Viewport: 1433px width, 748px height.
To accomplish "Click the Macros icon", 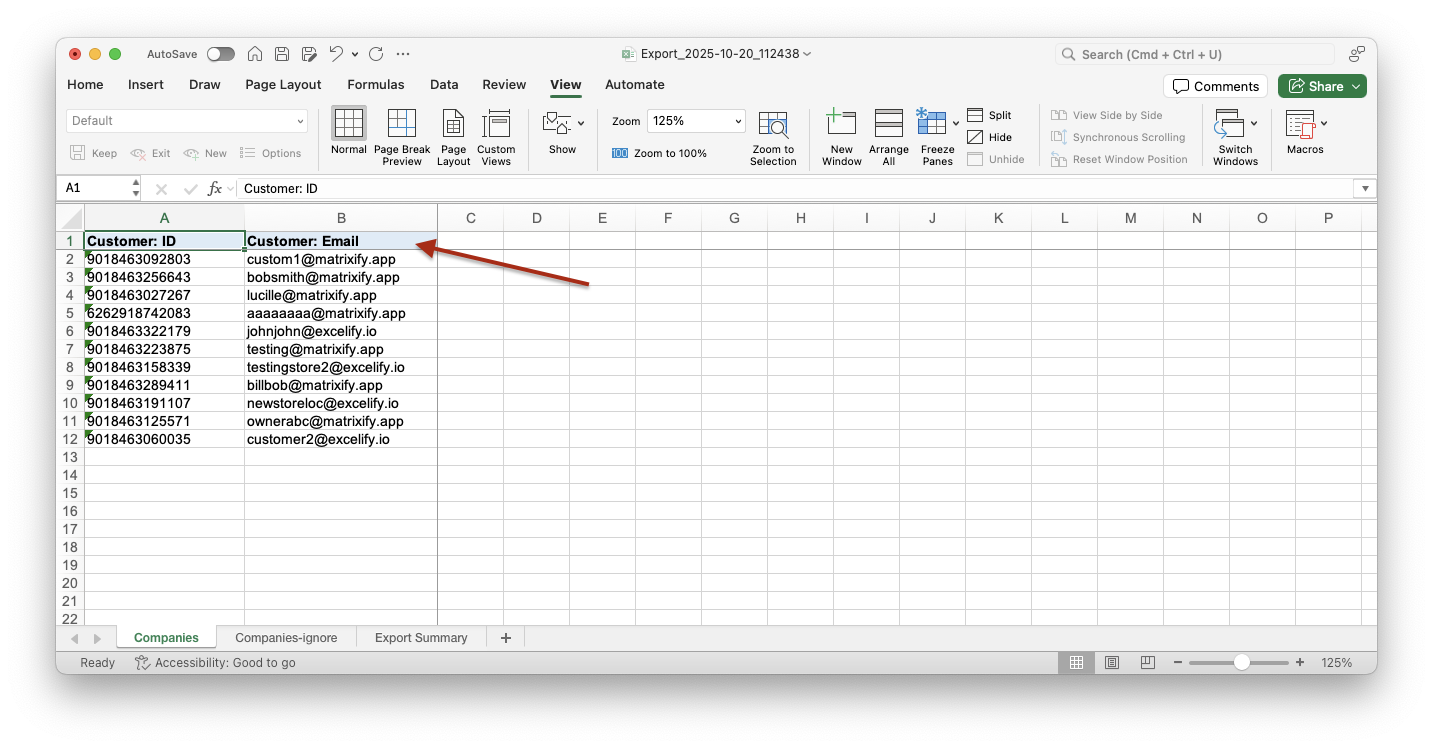I will tap(1300, 124).
